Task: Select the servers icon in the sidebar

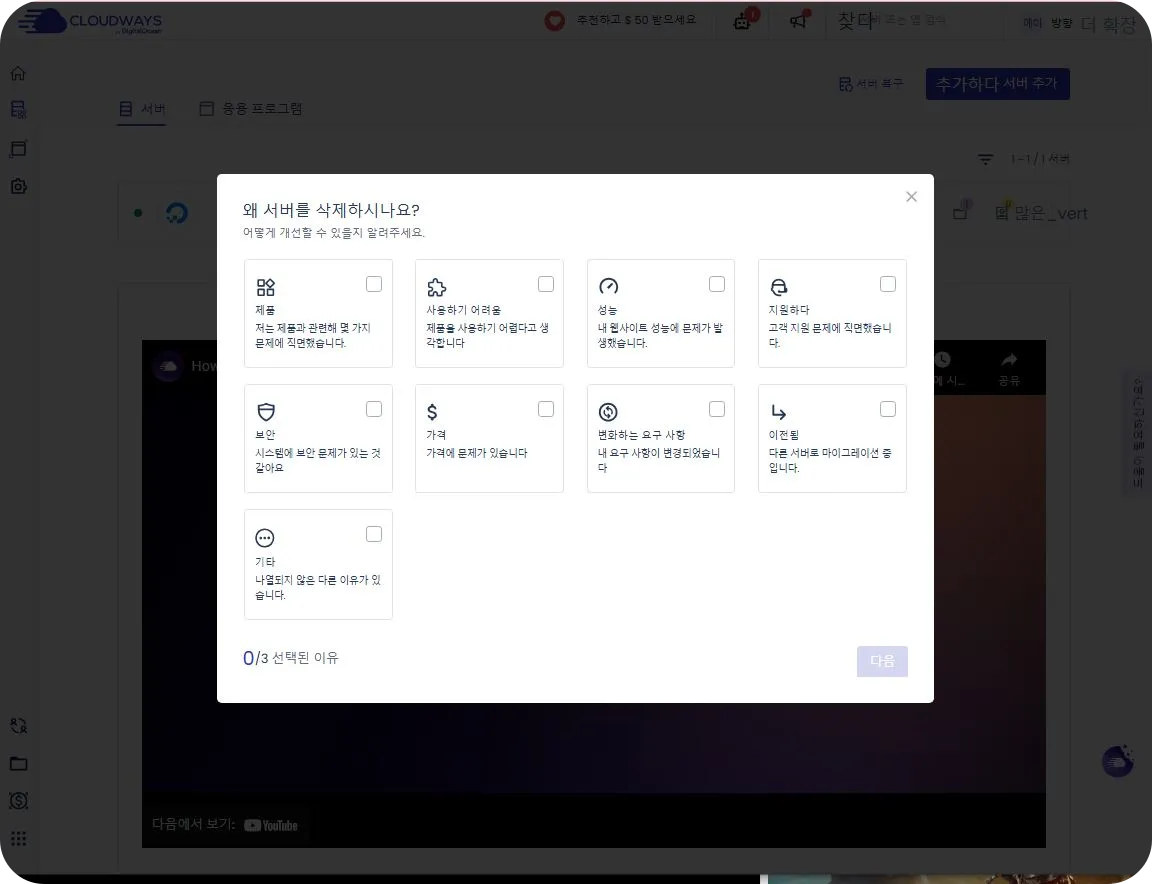Action: pyautogui.click(x=18, y=110)
